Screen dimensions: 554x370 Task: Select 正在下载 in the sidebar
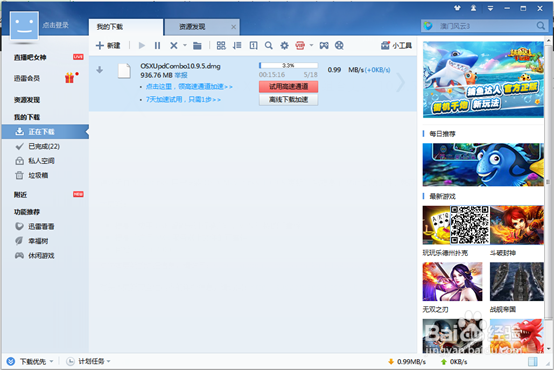coord(45,132)
